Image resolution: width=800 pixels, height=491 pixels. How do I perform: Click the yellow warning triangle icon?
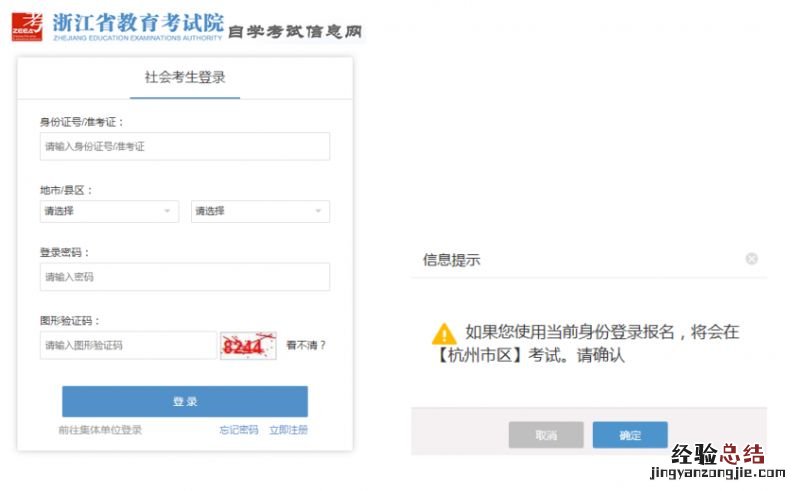pyautogui.click(x=444, y=334)
